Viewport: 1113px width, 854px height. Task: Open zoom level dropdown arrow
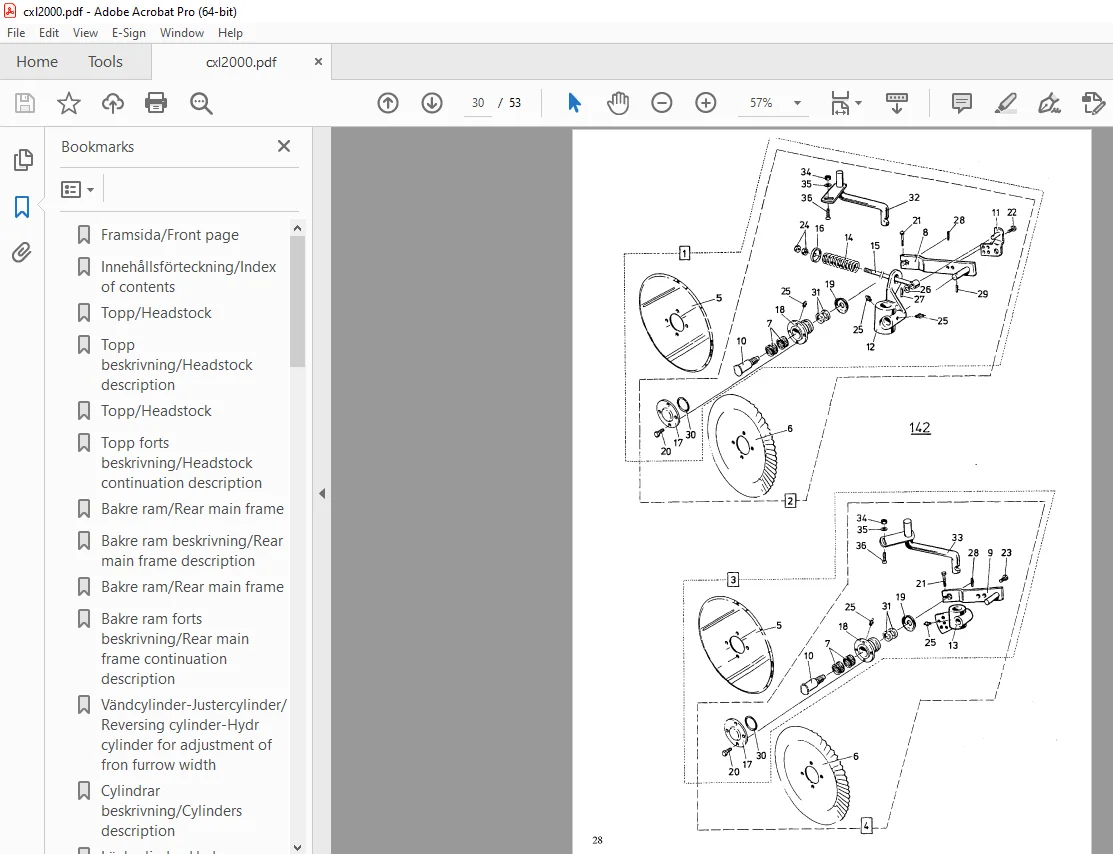[797, 103]
